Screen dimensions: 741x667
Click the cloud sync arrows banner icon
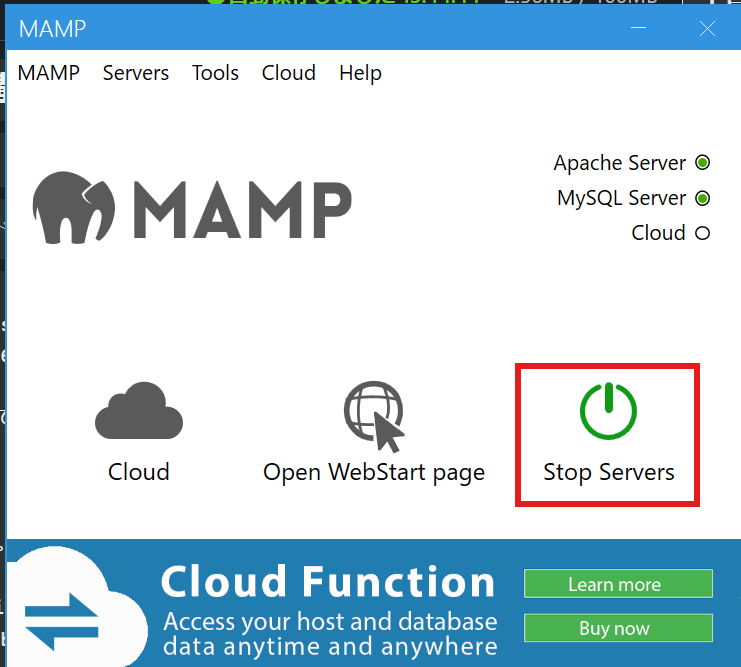click(61, 621)
